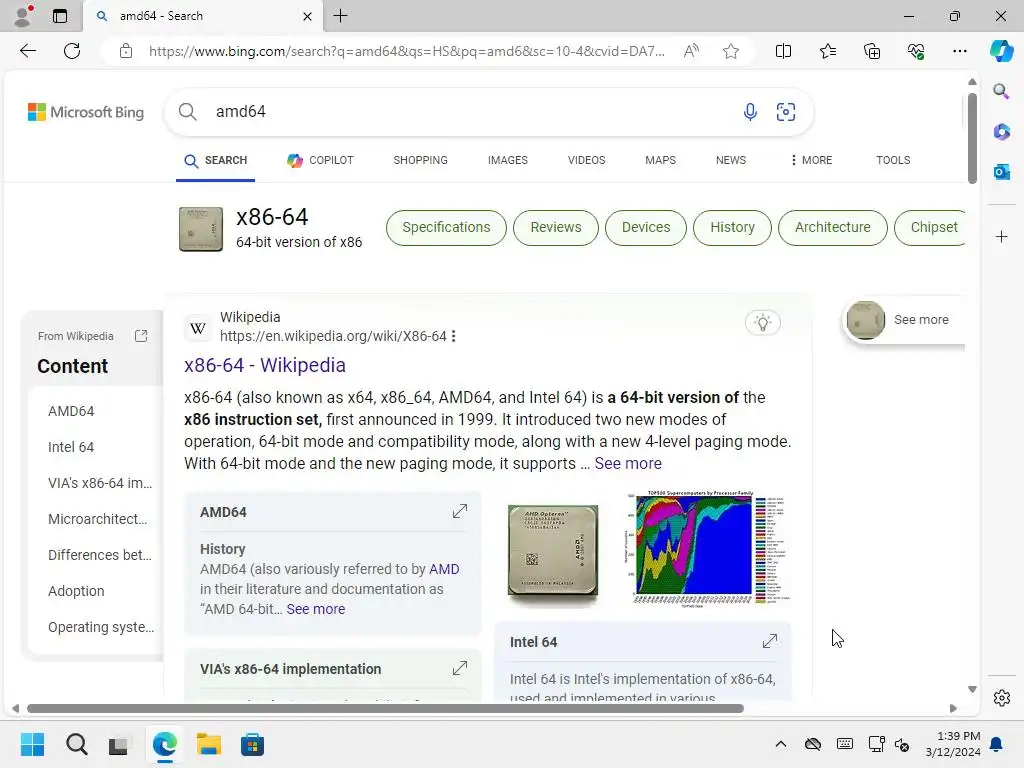Click the See more card on right
Viewport: 1024px width, 768px height.
tap(903, 320)
